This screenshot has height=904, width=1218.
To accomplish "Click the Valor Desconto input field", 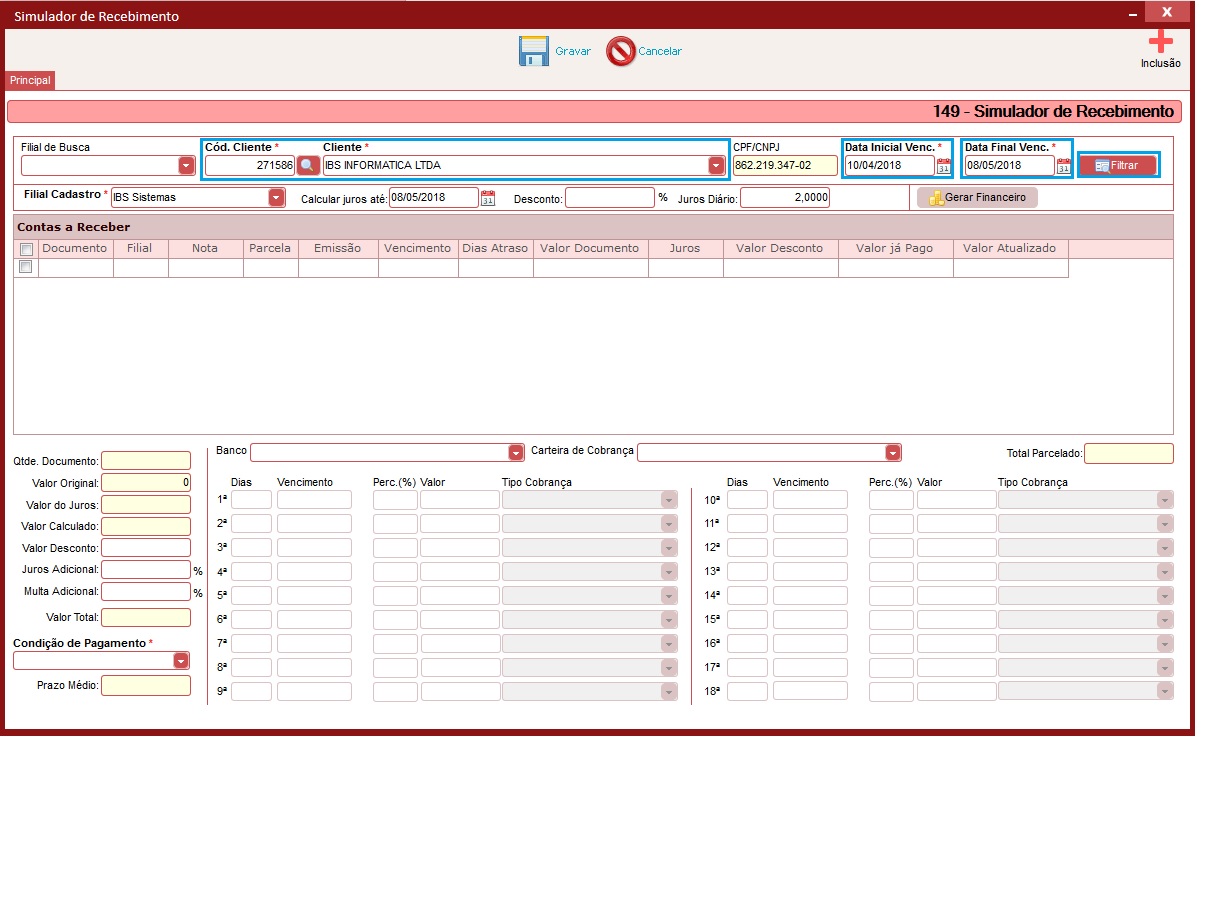I will (146, 548).
